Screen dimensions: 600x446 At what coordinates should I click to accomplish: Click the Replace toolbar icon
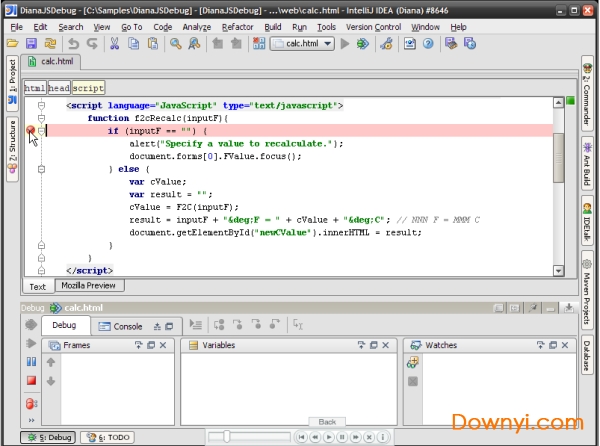pyautogui.click(x=194, y=44)
